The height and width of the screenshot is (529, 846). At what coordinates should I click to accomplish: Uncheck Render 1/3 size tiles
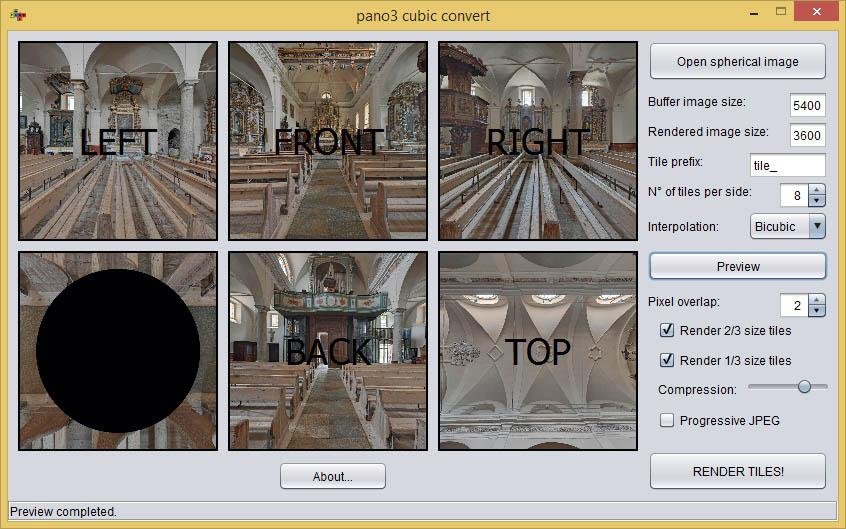coord(667,360)
